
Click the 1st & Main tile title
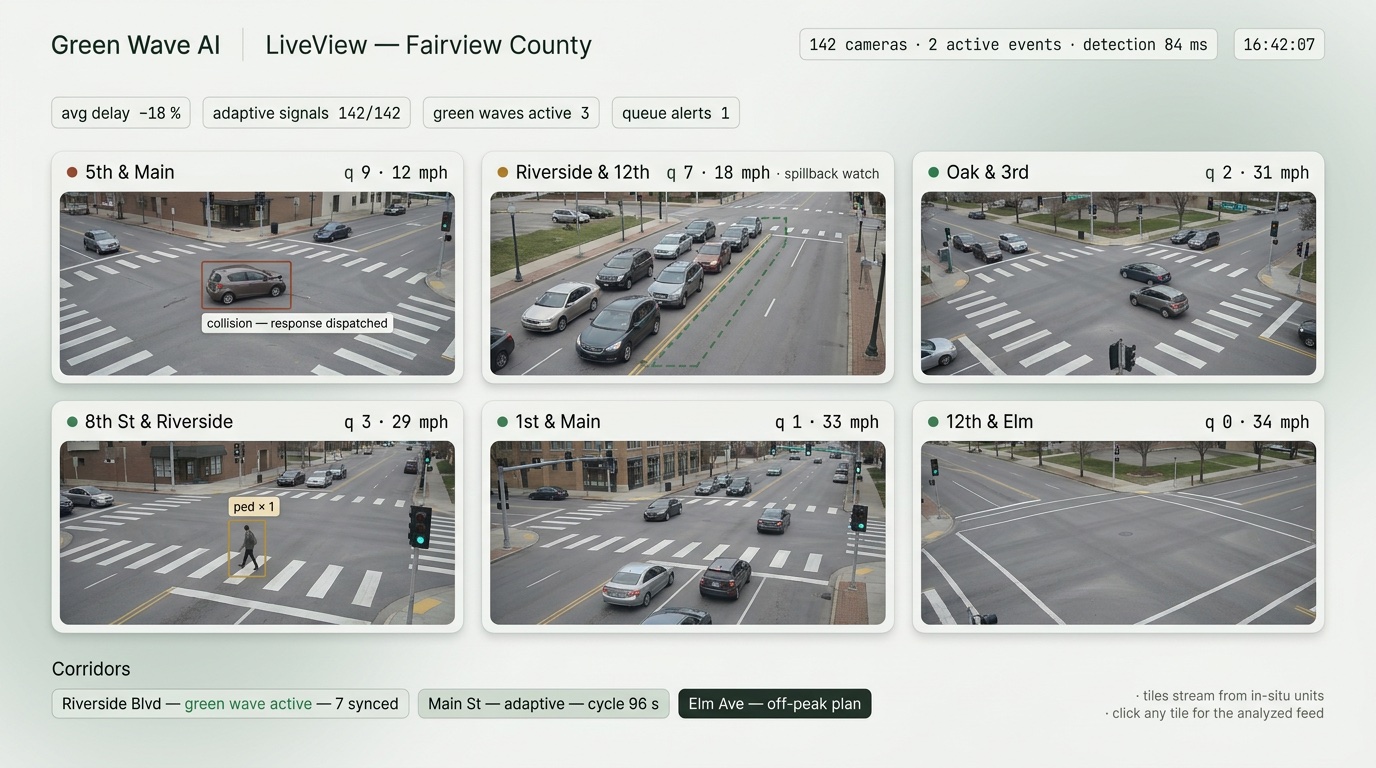point(558,422)
